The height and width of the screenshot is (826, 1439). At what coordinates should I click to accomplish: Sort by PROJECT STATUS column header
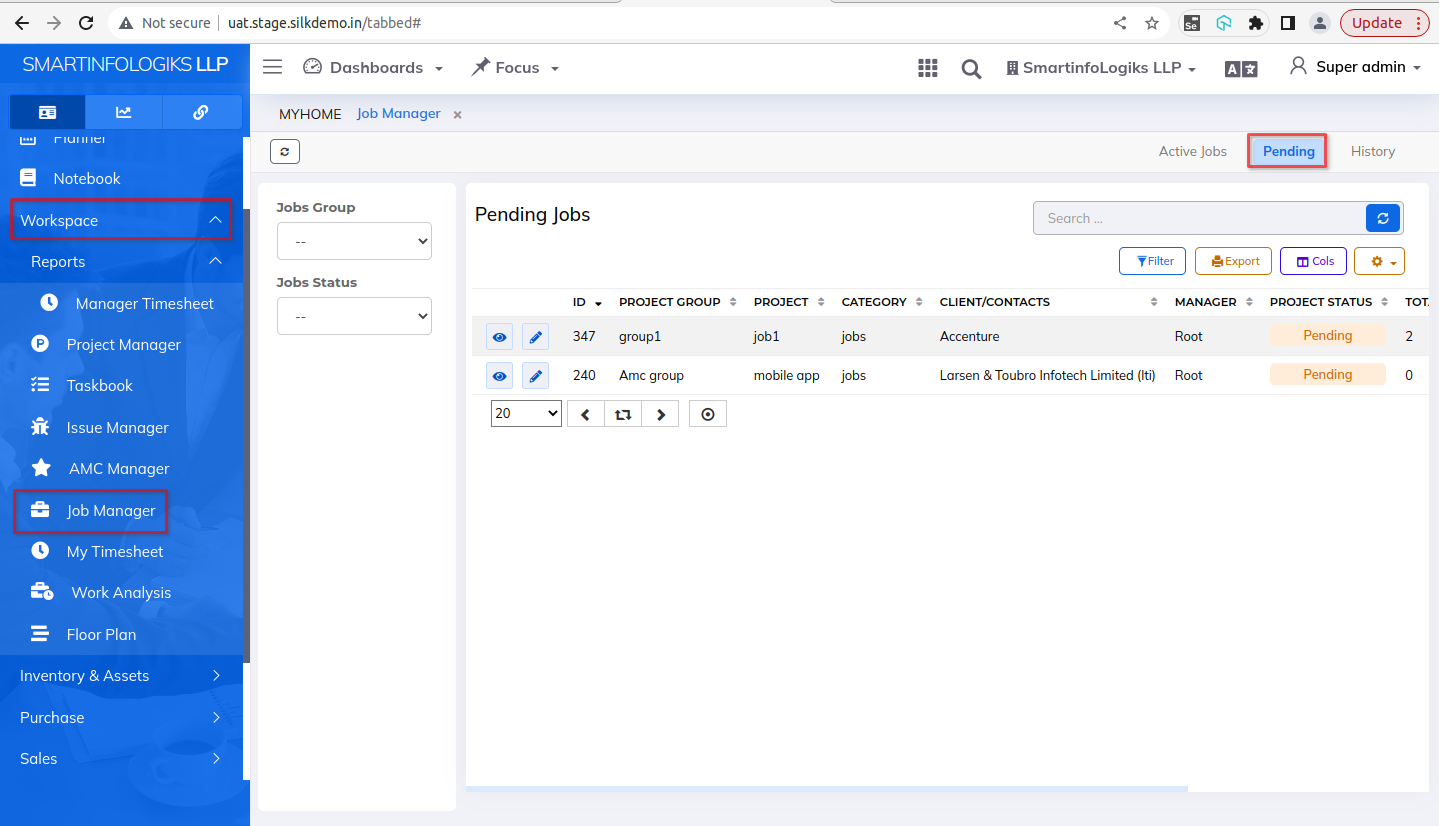click(x=1329, y=302)
